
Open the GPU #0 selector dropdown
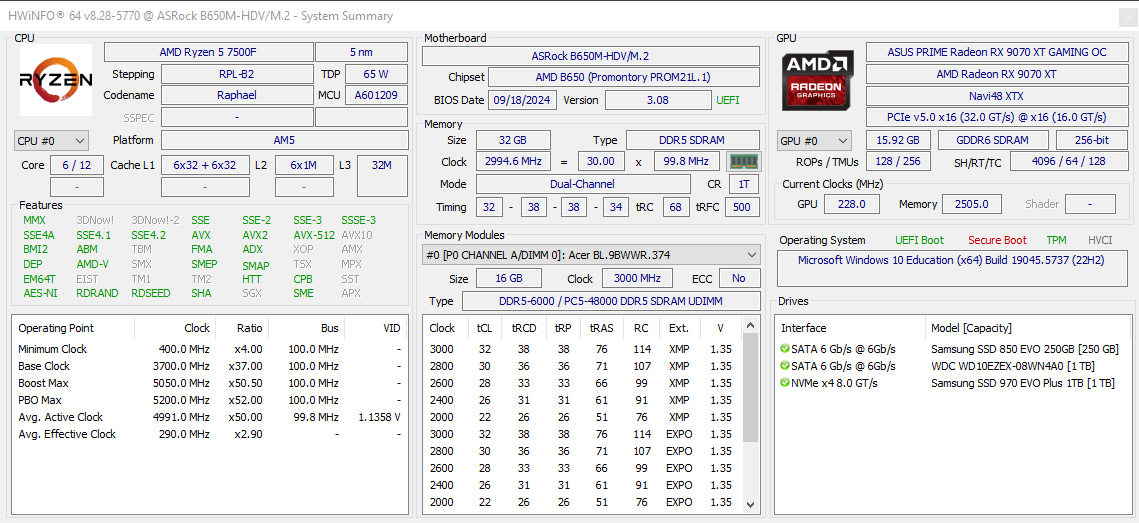coord(814,140)
